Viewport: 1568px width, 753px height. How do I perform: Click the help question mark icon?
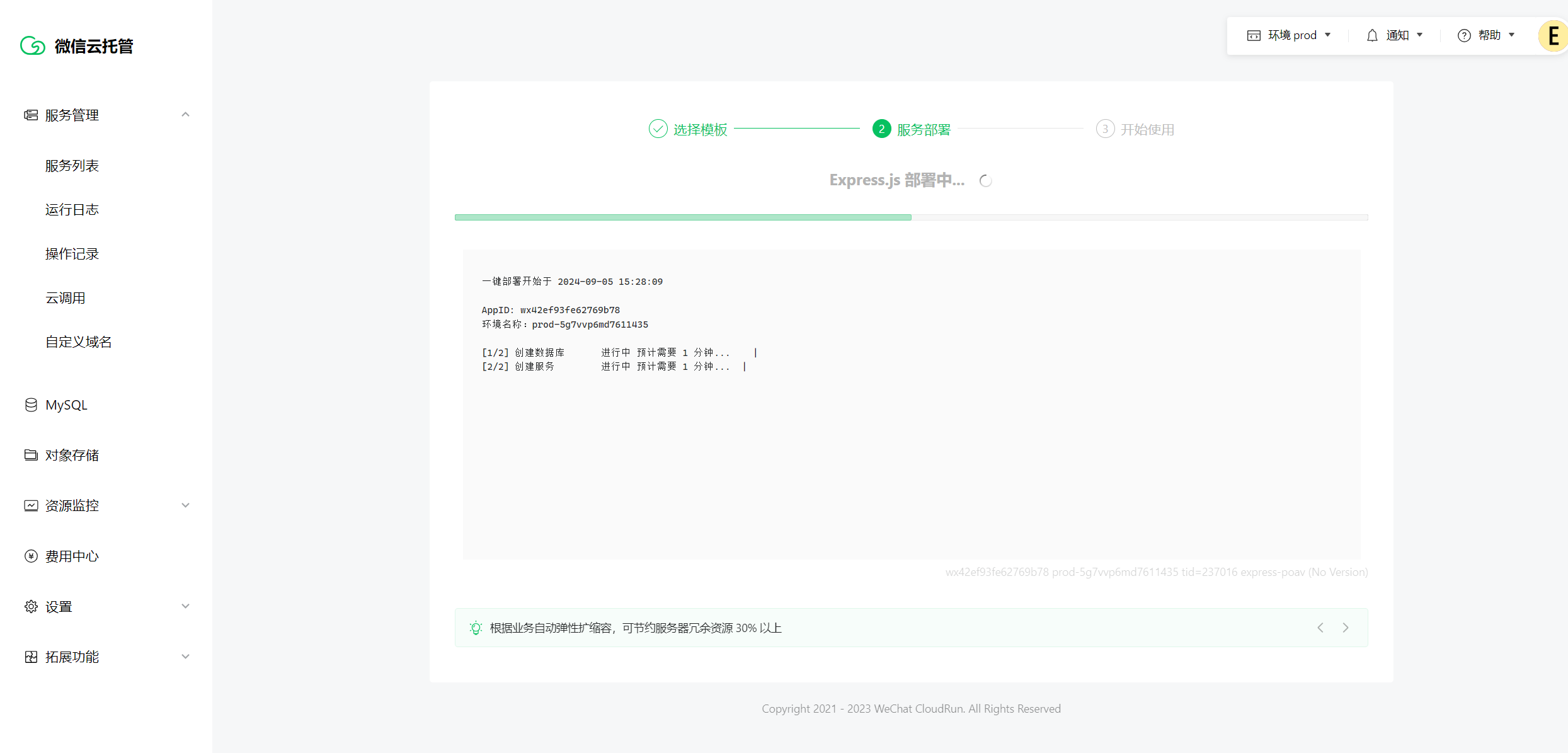pos(1464,35)
